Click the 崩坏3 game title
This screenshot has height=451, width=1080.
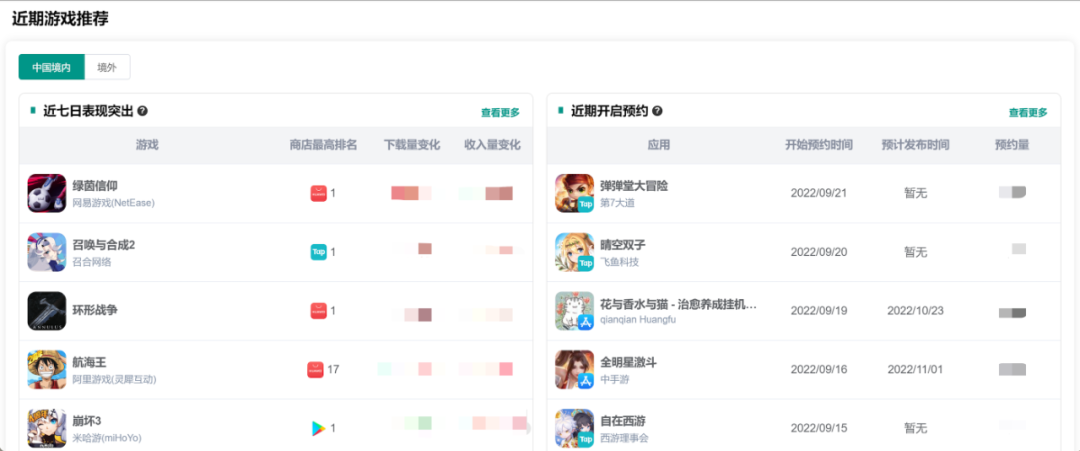point(87,421)
